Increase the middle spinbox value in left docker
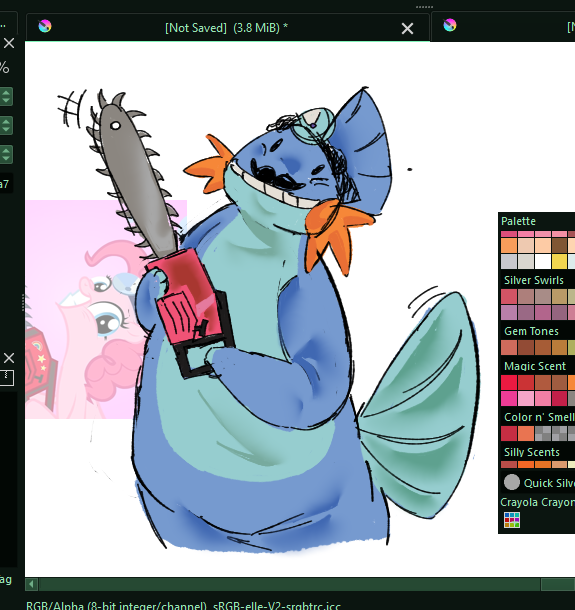The width and height of the screenshot is (575, 610). point(6,122)
